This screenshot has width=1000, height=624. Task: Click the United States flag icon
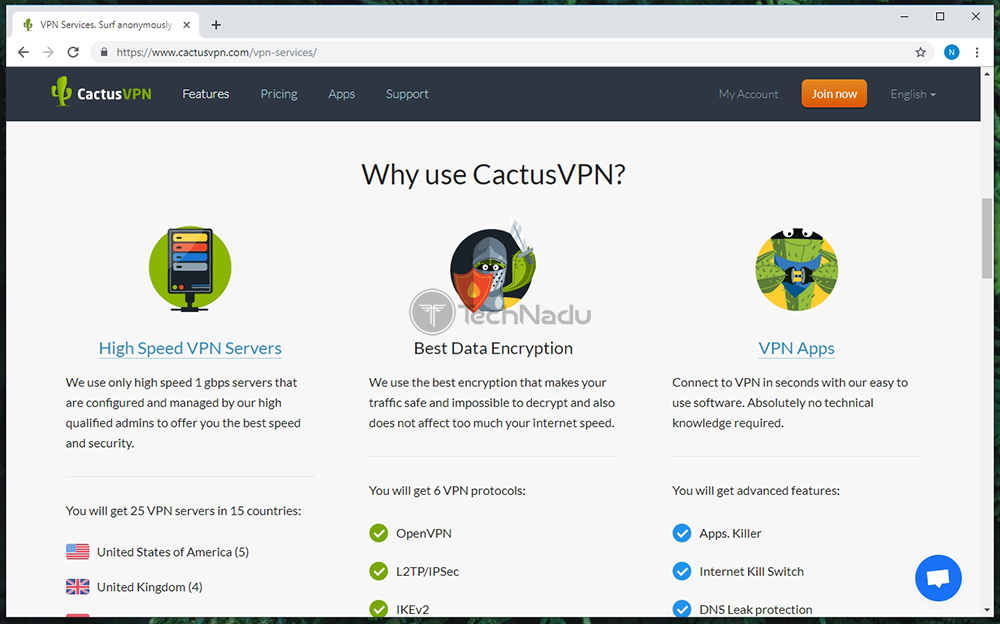[78, 552]
